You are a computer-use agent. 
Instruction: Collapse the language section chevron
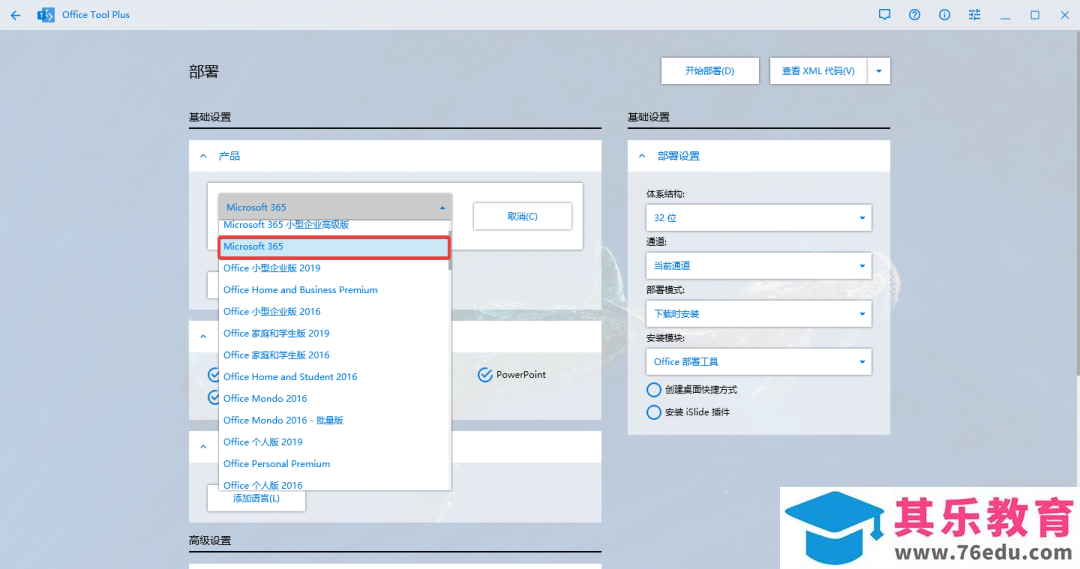[203, 447]
